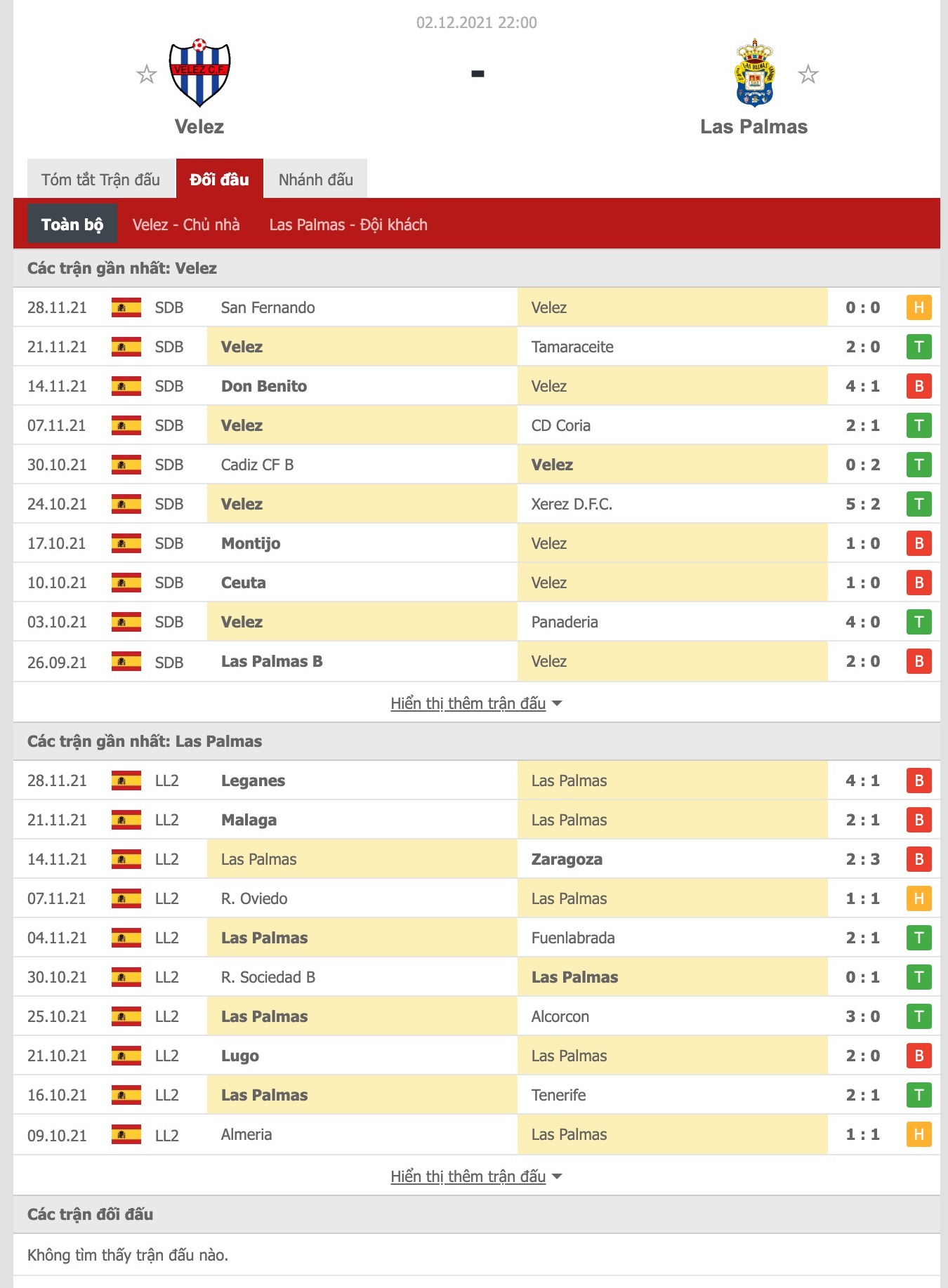
Task: Click the B badge for Zaragoza match
Action: pos(919,859)
